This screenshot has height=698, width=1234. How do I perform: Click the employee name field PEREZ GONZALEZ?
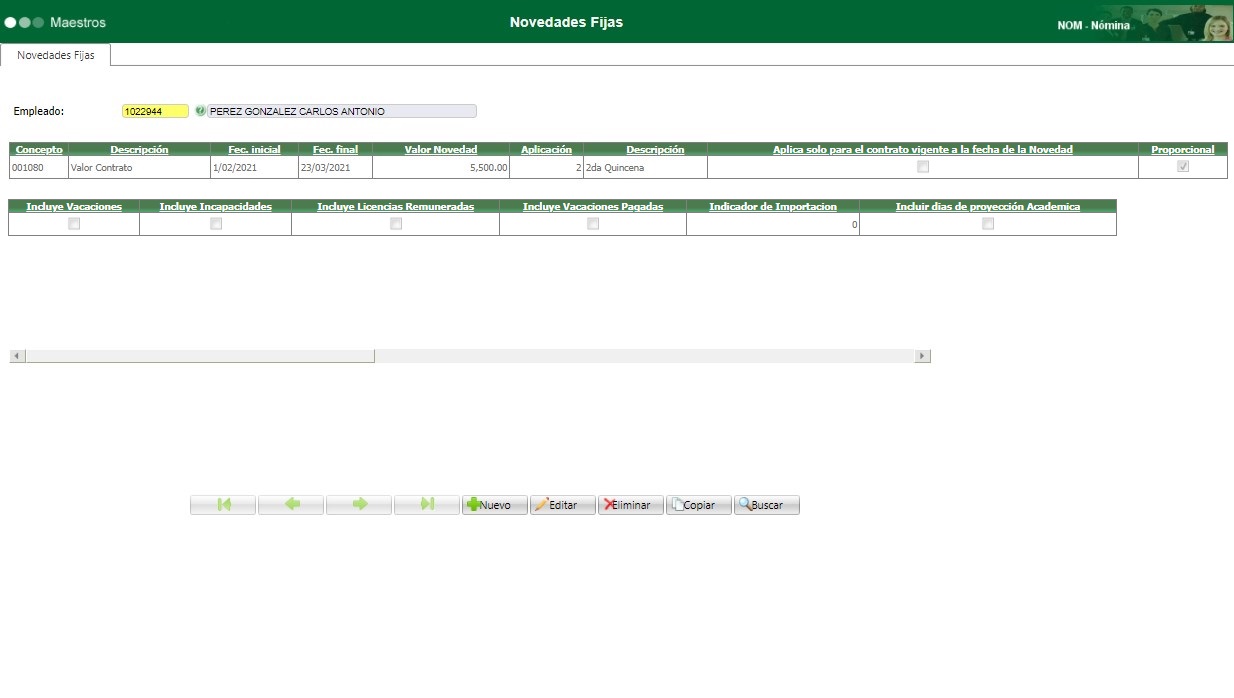pyautogui.click(x=342, y=111)
